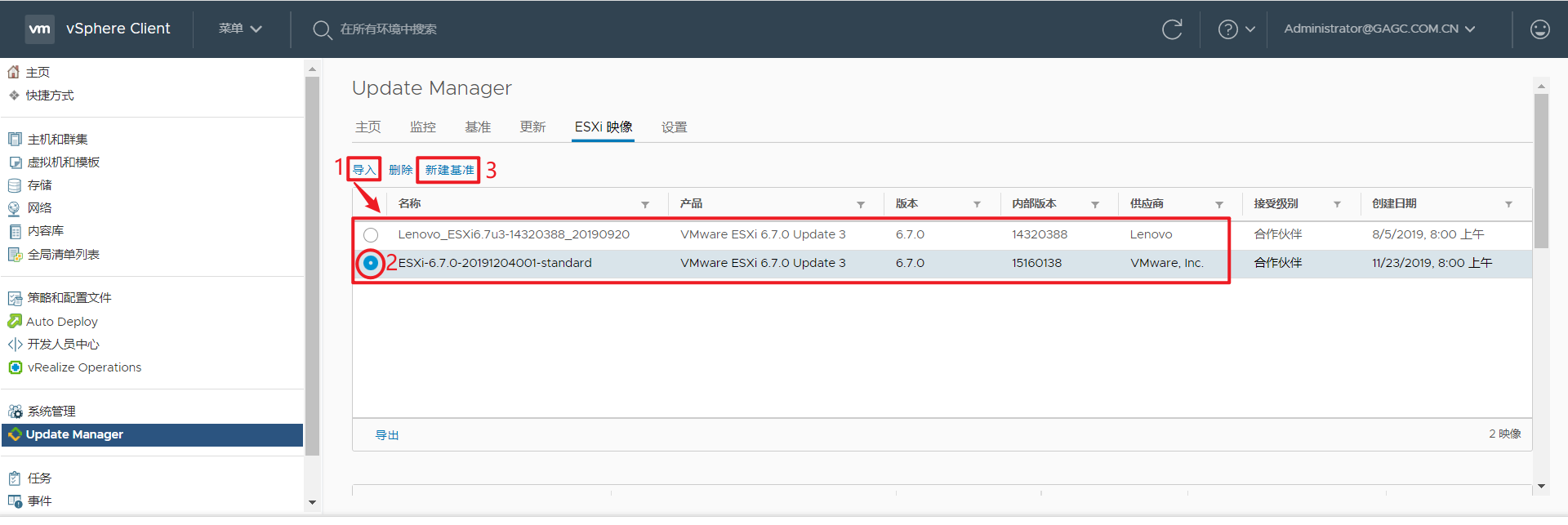This screenshot has width=1568, height=525.
Task: Refresh the vSphere Client view
Action: point(1172,29)
